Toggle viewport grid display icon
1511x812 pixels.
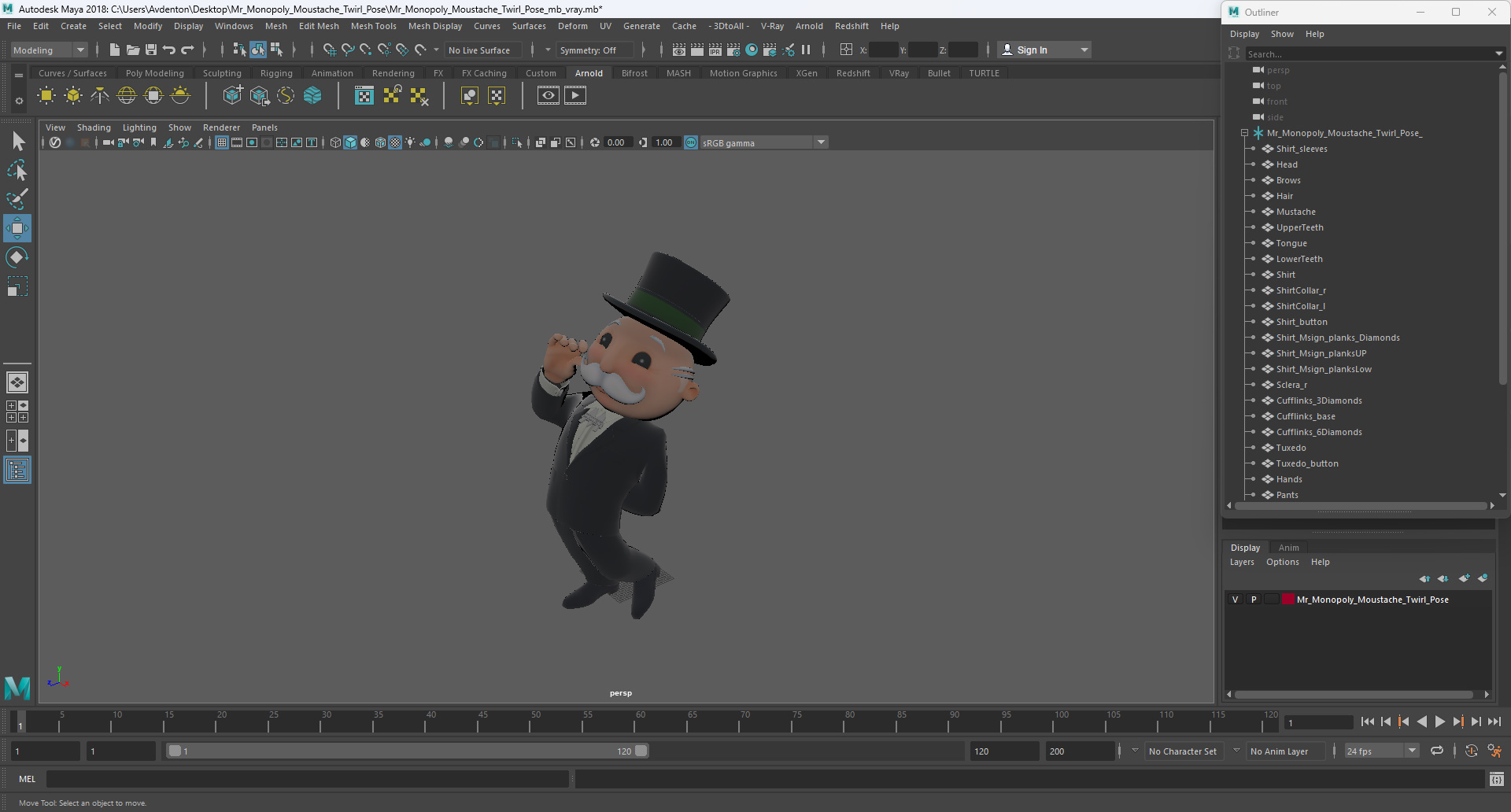pos(222,142)
